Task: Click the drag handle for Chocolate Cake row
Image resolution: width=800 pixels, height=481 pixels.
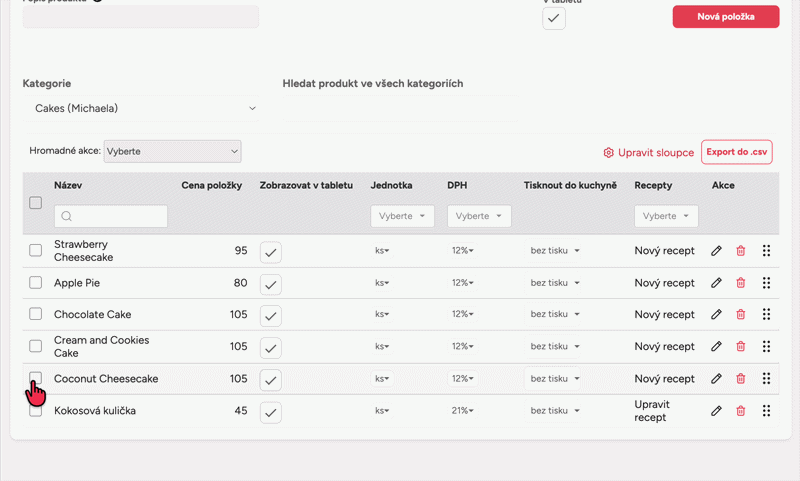Action: pyautogui.click(x=766, y=315)
